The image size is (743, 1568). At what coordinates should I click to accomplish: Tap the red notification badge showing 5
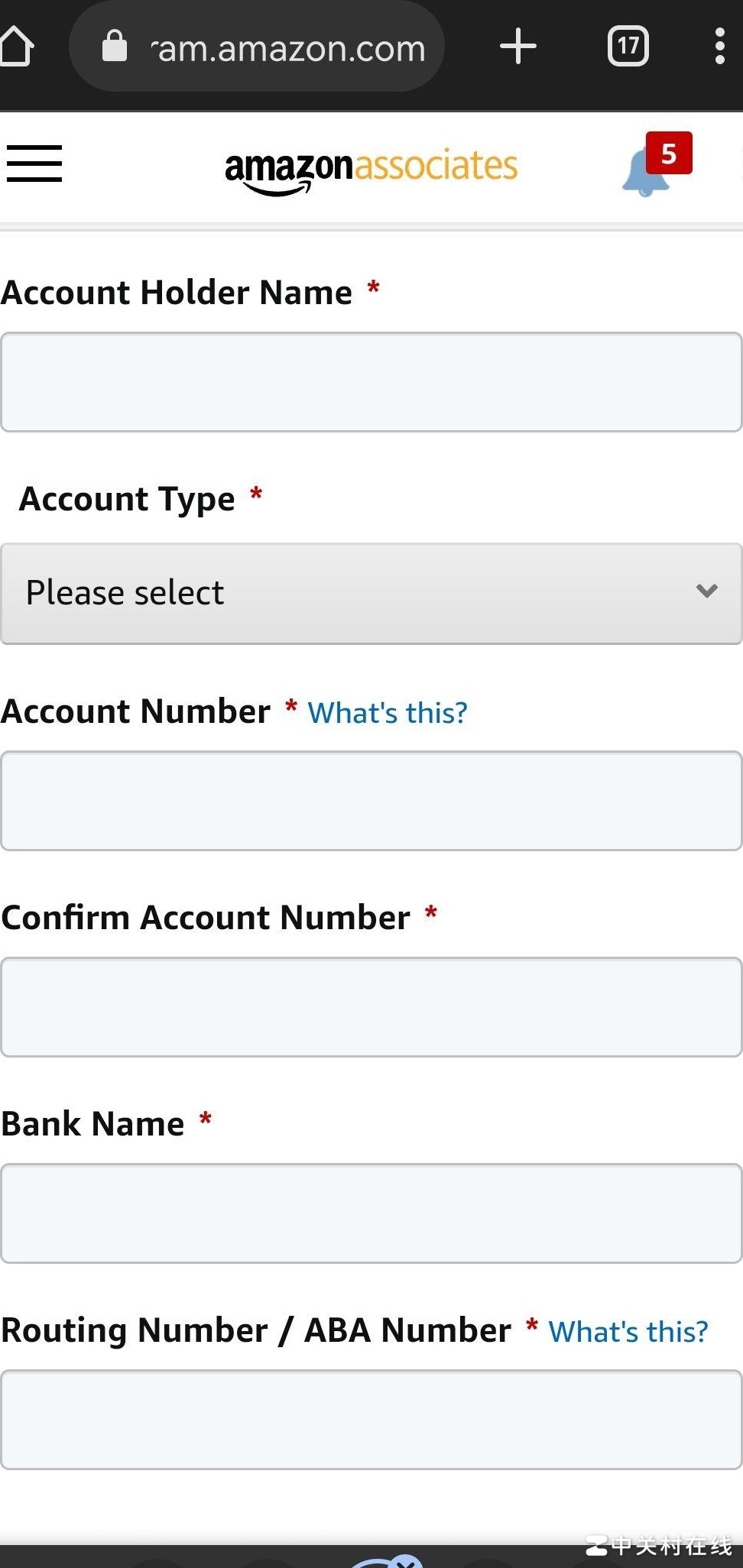click(x=669, y=153)
